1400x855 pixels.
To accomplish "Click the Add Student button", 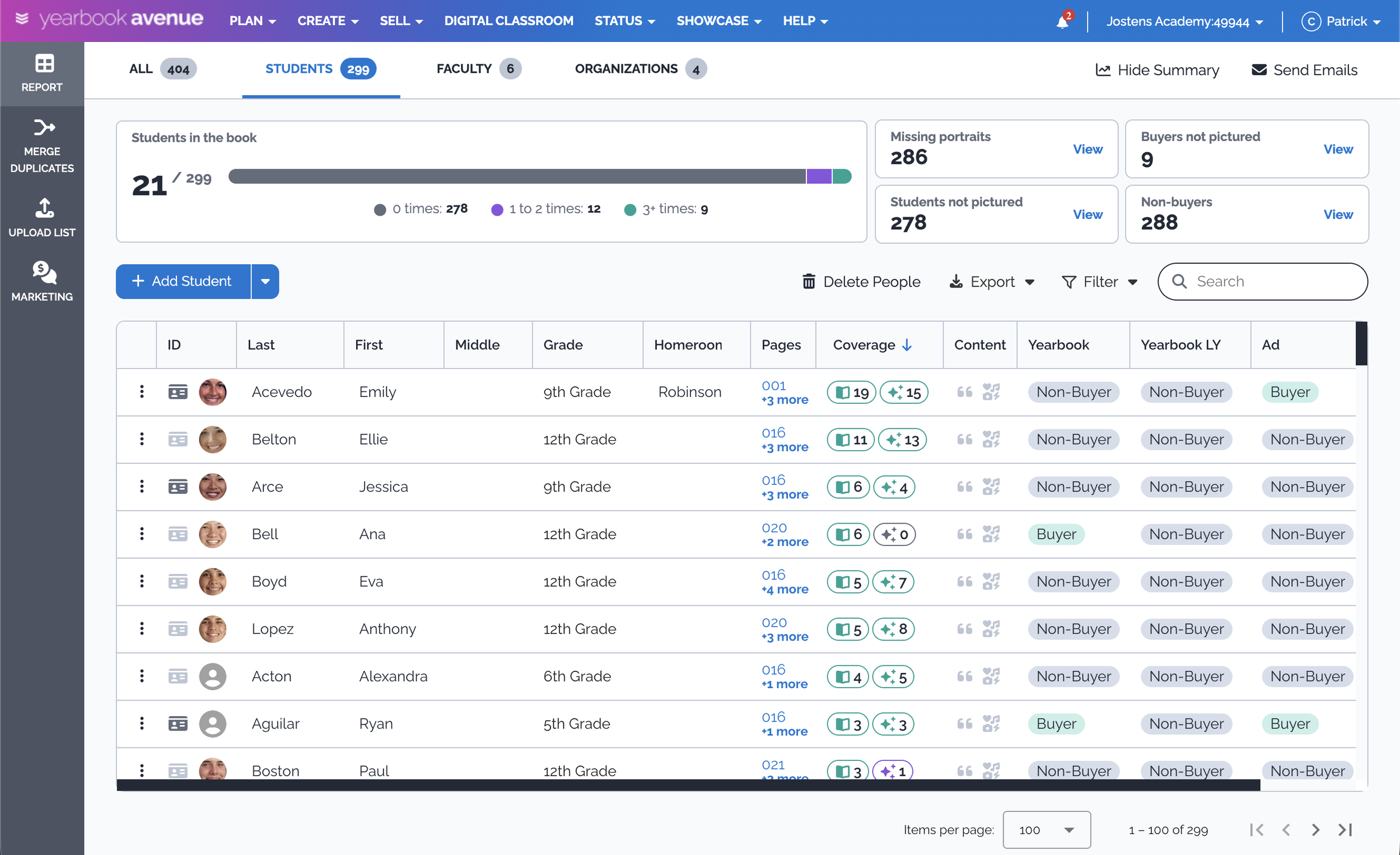I will point(183,281).
